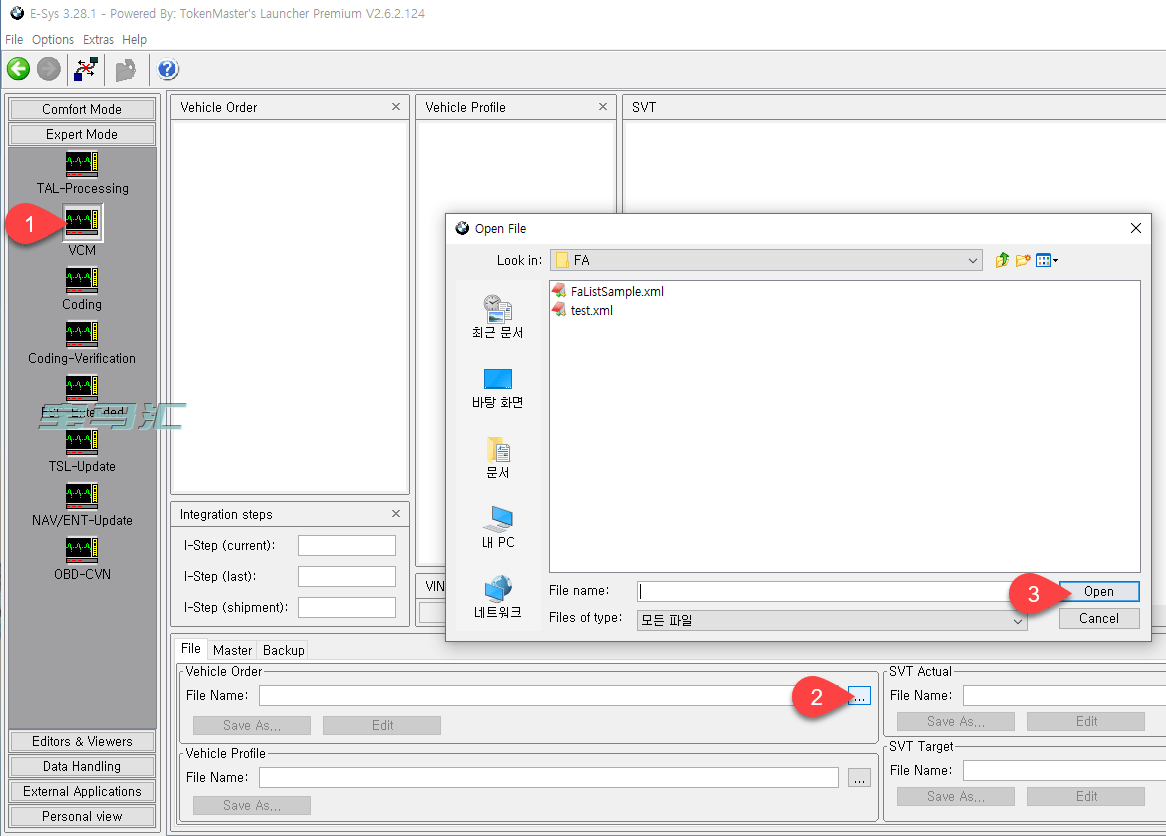Expand Personal view section
1166x836 pixels.
pos(82,817)
